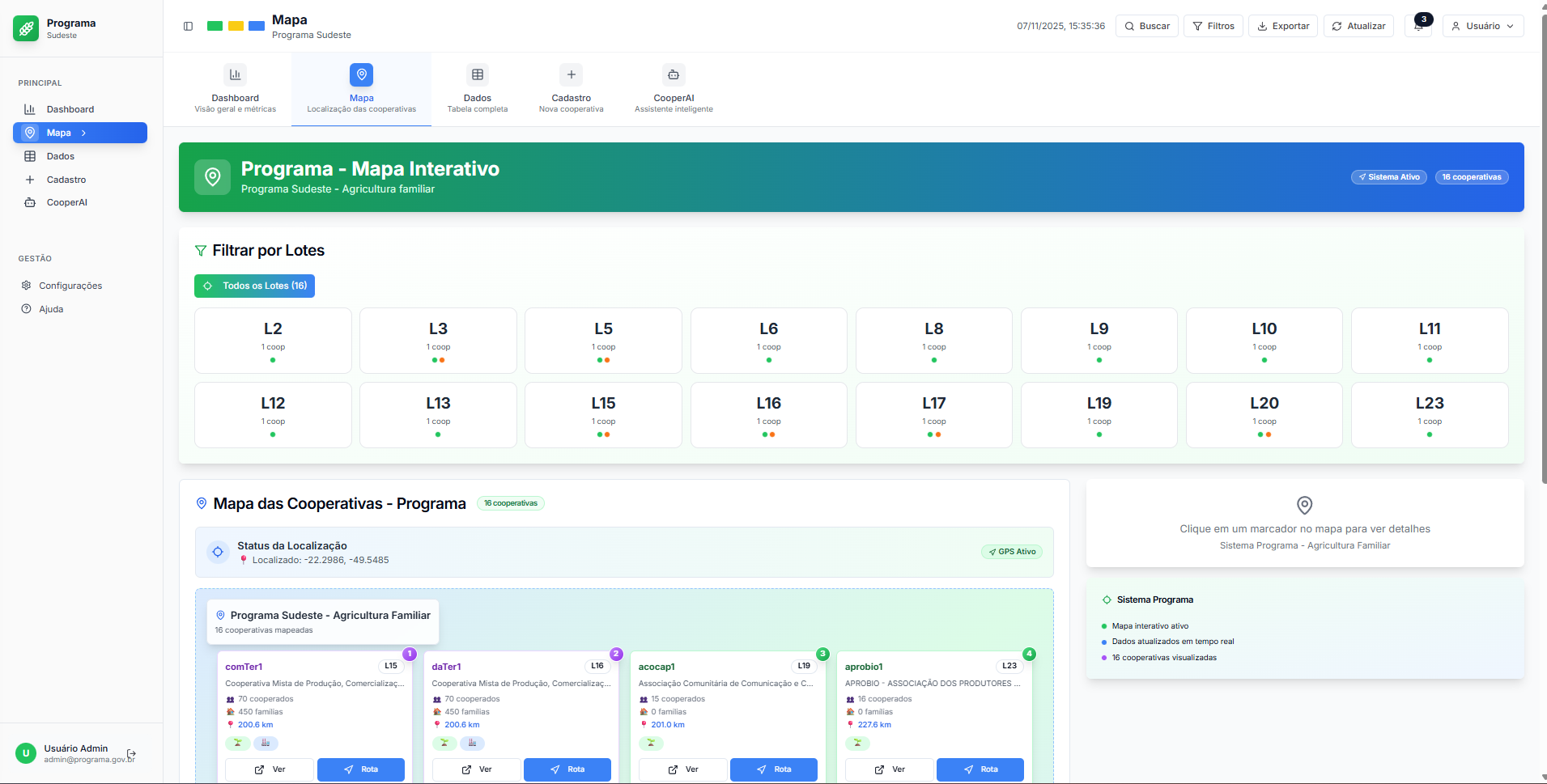Toggle the L23 lot filter card
Image resolution: width=1547 pixels, height=784 pixels.
[1429, 415]
